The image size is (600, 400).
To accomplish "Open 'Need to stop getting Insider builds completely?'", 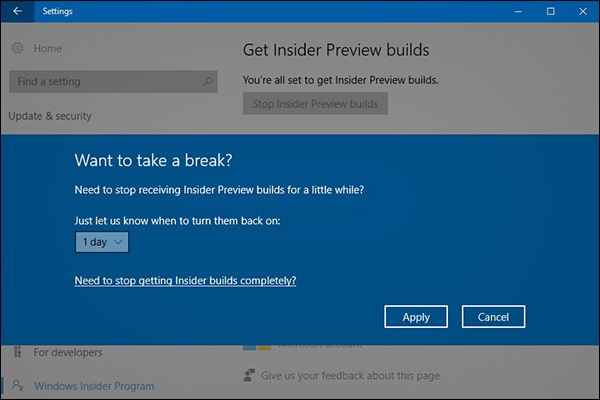I will (185, 281).
